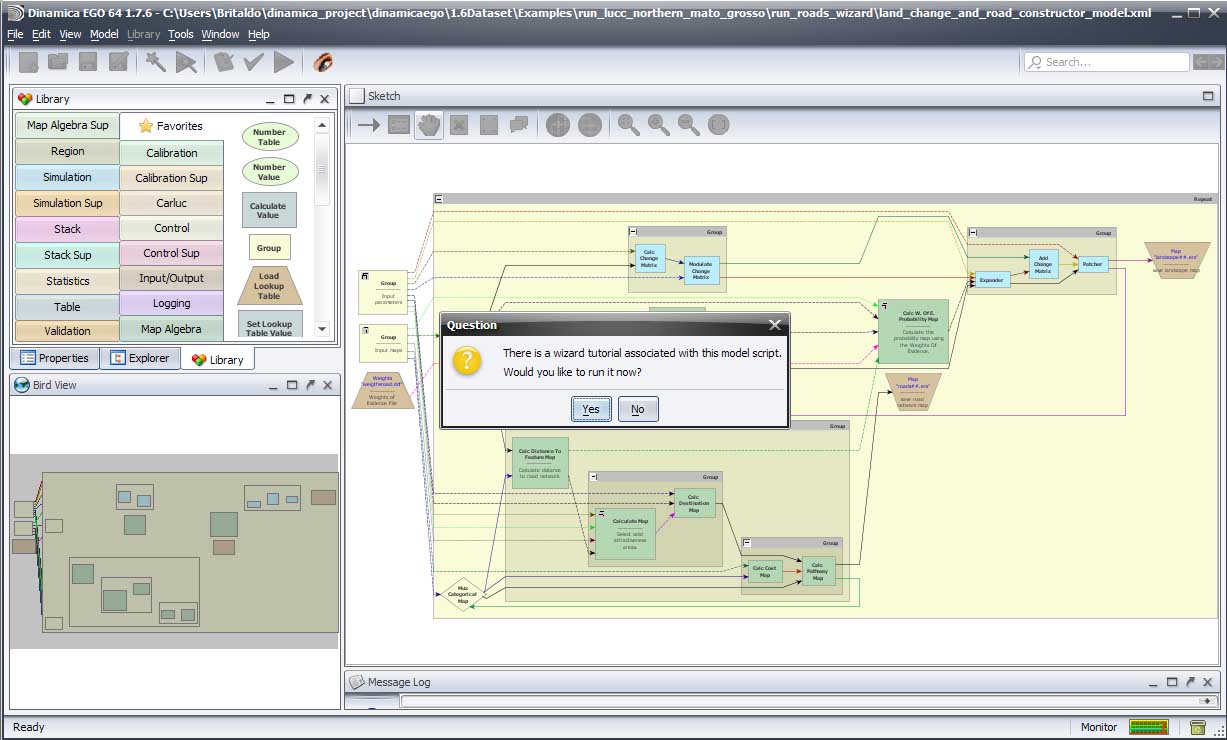The width and height of the screenshot is (1227, 740).
Task: Click the memory monitor indicator in status bar
Action: tap(1149, 727)
